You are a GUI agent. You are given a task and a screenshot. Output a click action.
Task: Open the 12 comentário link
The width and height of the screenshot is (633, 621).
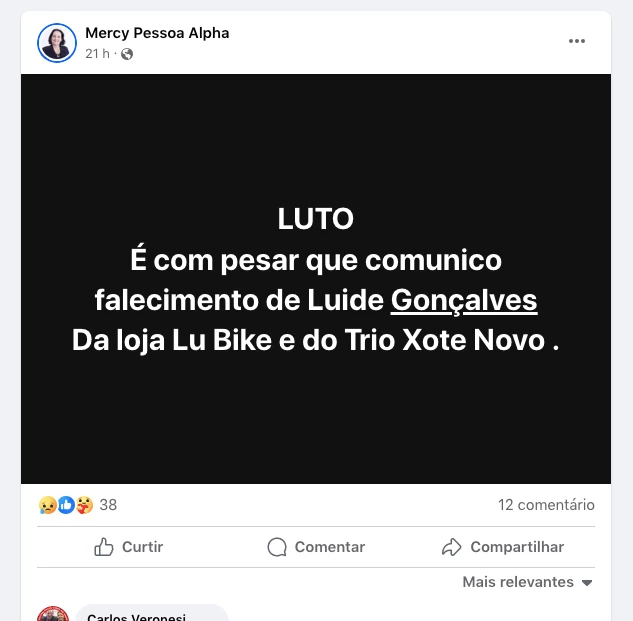[546, 505]
